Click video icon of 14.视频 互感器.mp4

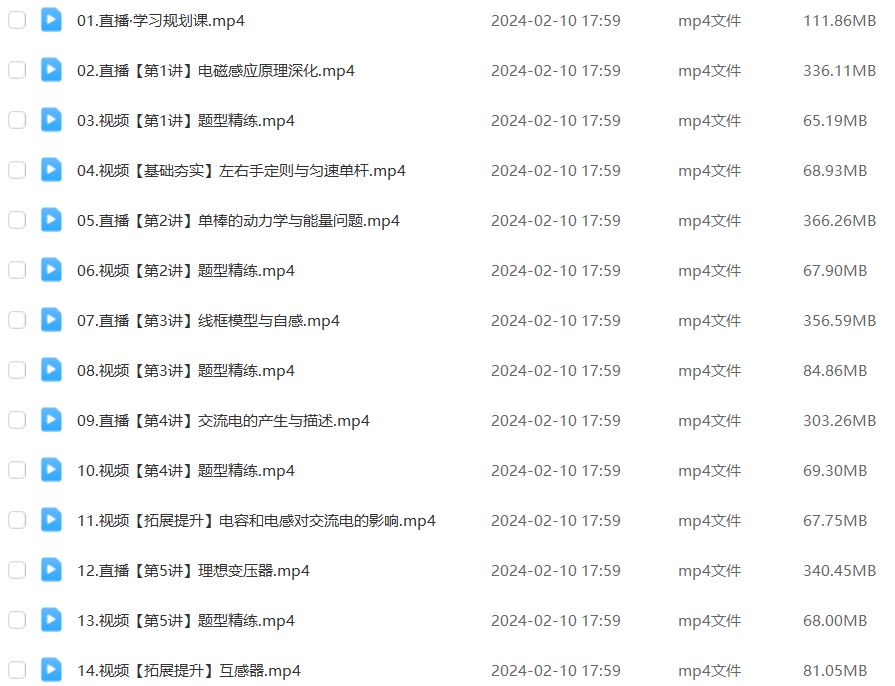[x=51, y=670]
